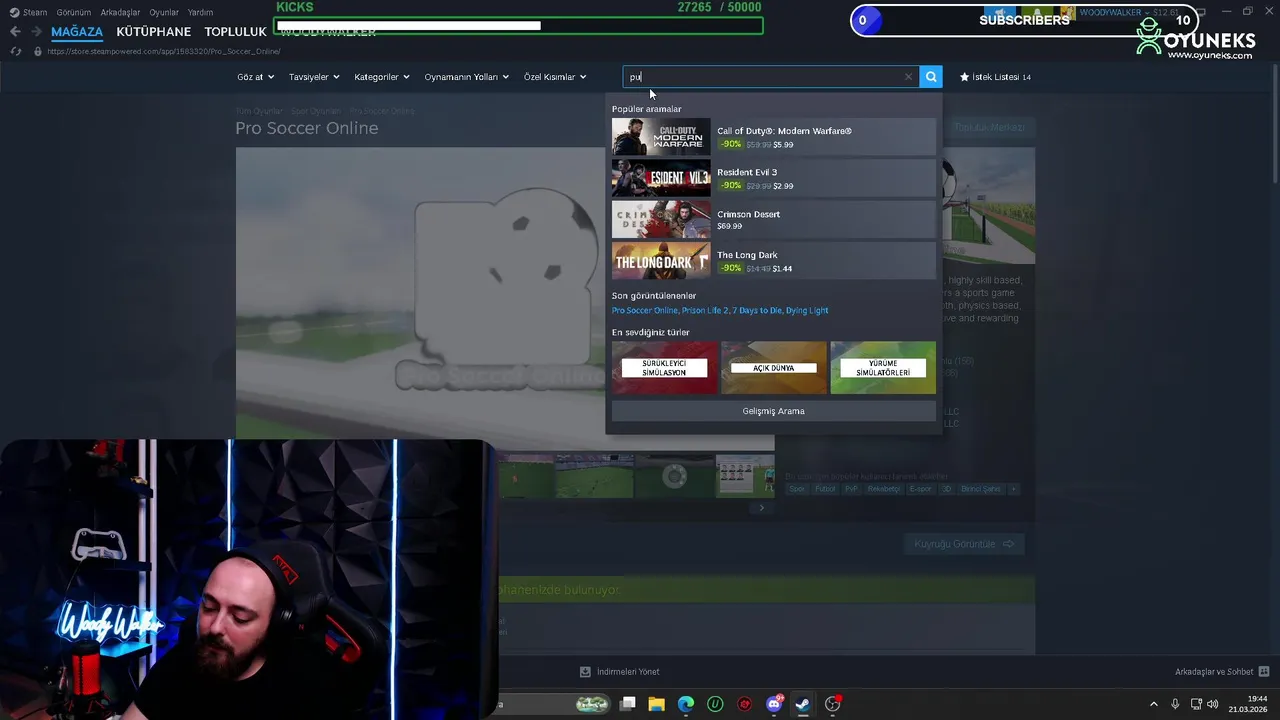Open Discord from the taskbar
The width and height of the screenshot is (1280, 720).
[774, 704]
